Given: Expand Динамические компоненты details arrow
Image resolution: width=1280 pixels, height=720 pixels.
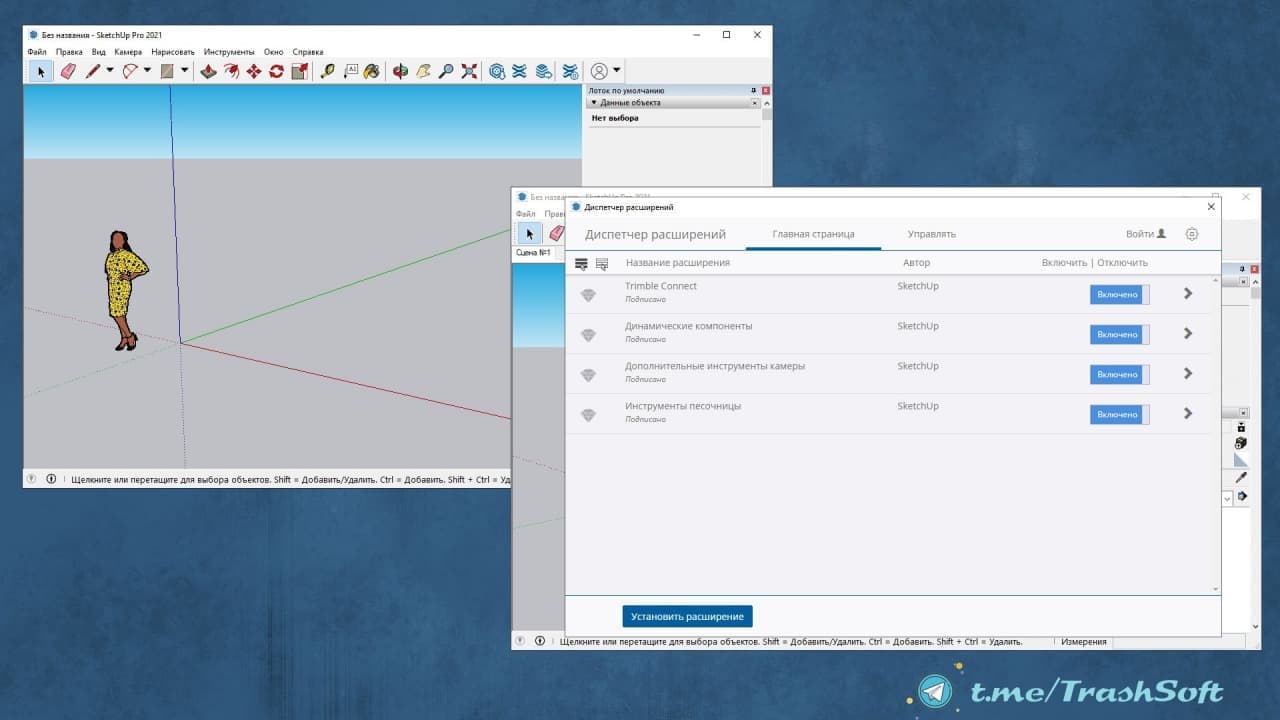Looking at the screenshot, I should click(1188, 333).
